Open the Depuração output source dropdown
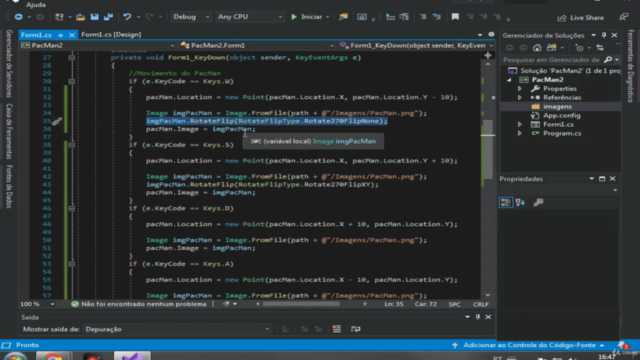 pyautogui.click(x=177, y=329)
